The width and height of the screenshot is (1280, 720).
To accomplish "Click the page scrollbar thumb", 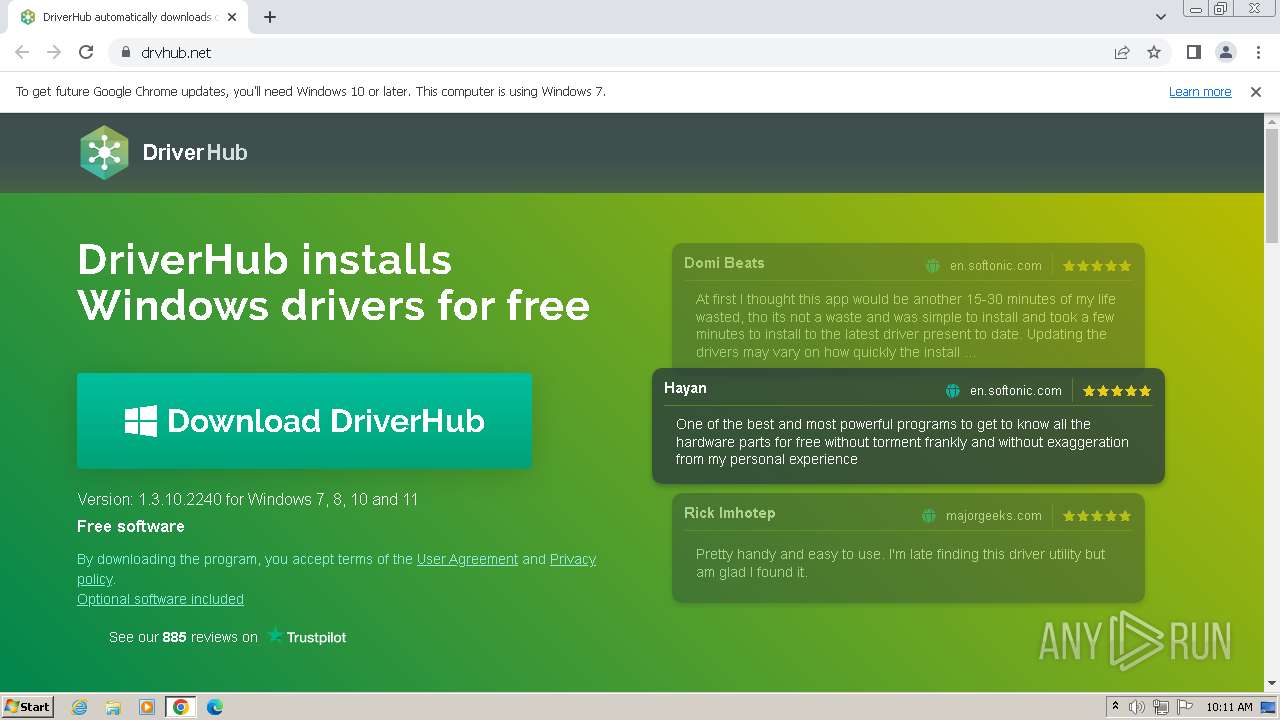I will coord(1272,185).
